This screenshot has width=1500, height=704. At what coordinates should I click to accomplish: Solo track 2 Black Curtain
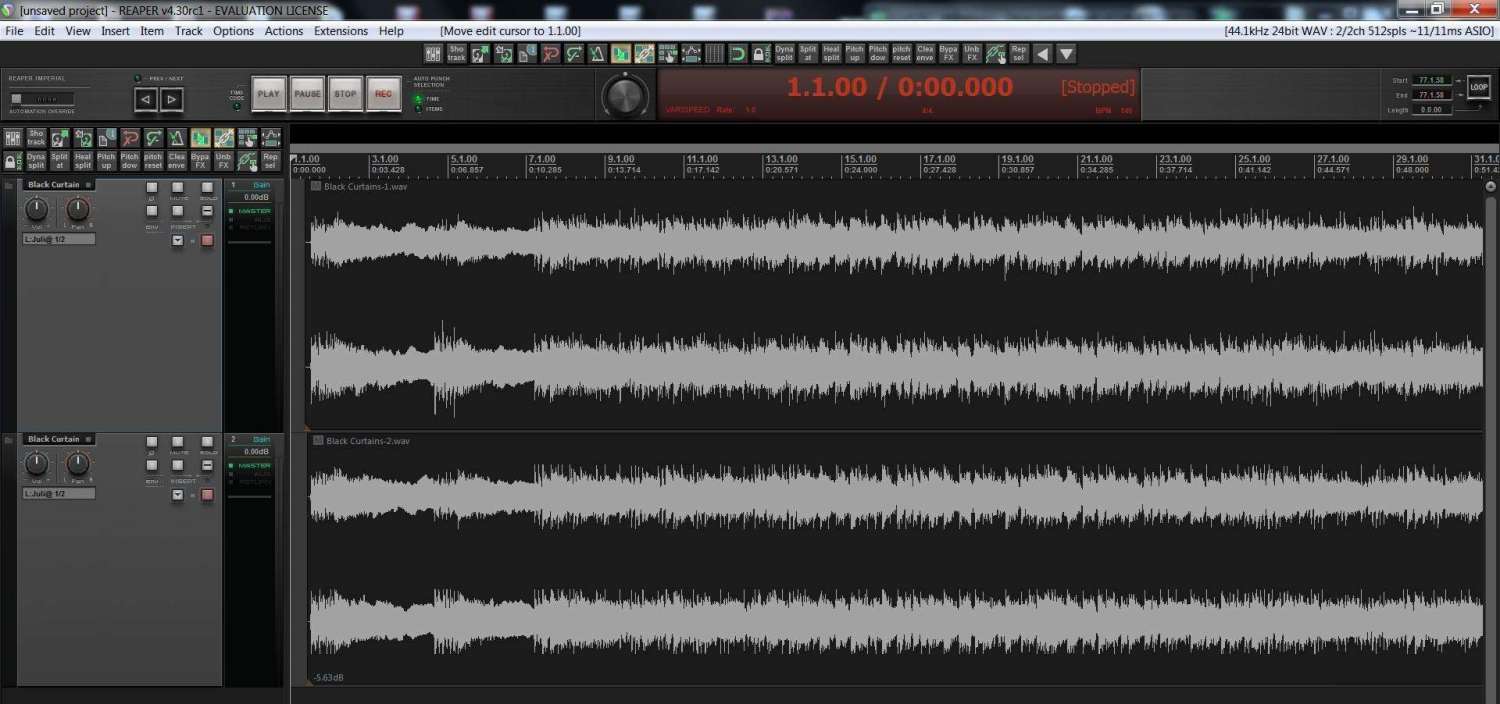[207, 441]
